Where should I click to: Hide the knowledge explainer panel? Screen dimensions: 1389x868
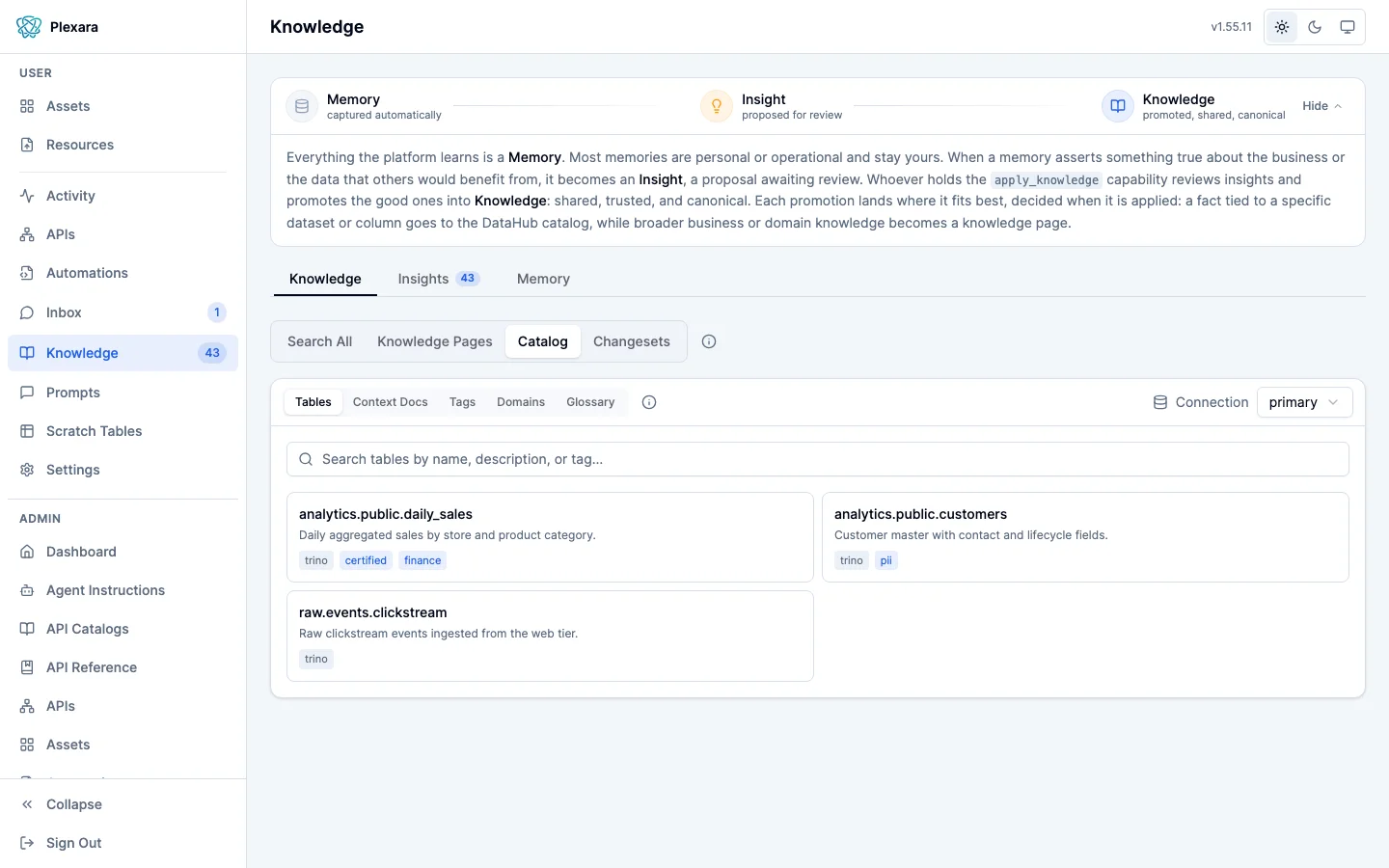pos(1321,106)
